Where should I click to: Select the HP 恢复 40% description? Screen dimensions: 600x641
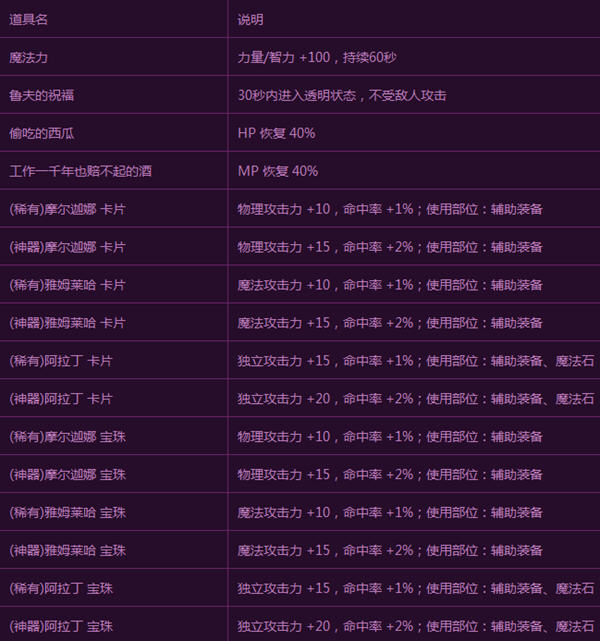[x=276, y=133]
